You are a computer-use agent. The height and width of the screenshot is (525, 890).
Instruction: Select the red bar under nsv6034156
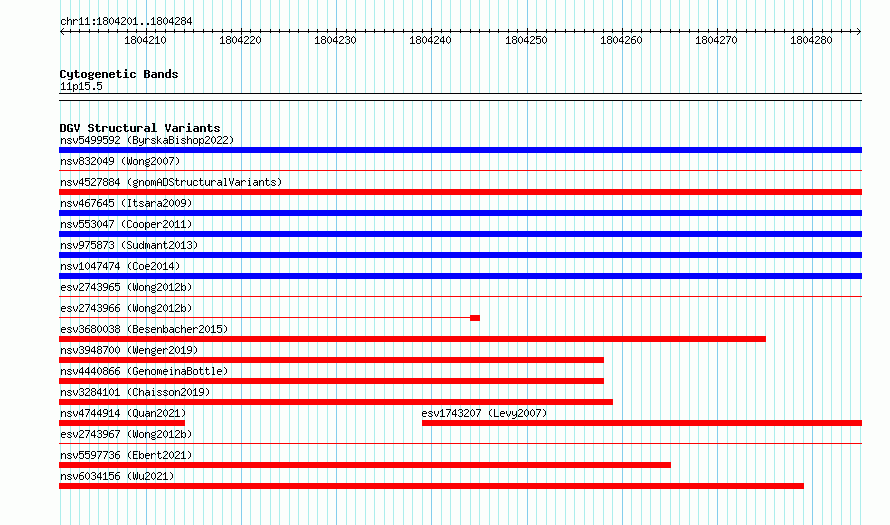click(431, 486)
